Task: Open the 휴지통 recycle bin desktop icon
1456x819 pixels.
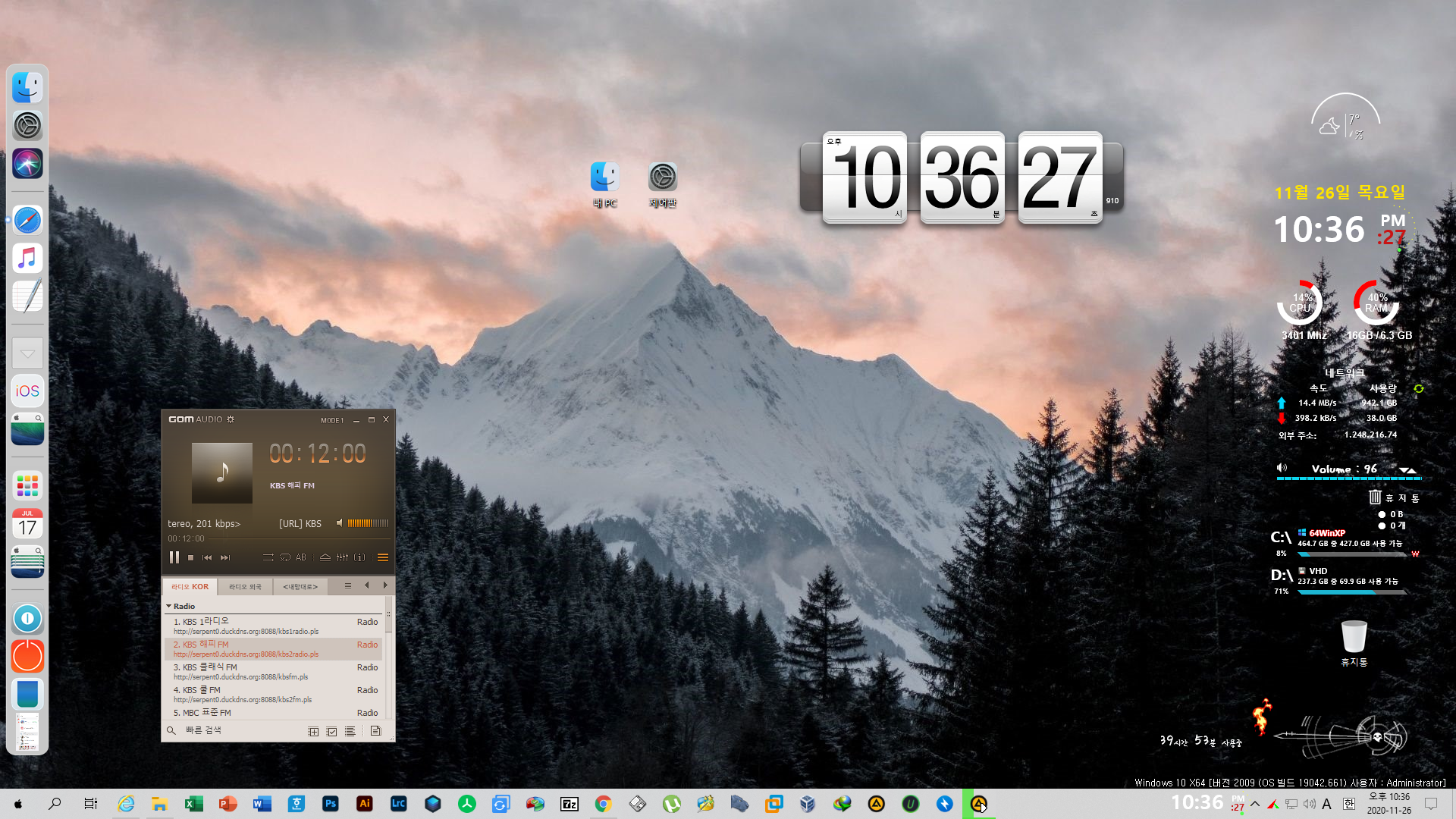Action: click(x=1354, y=643)
